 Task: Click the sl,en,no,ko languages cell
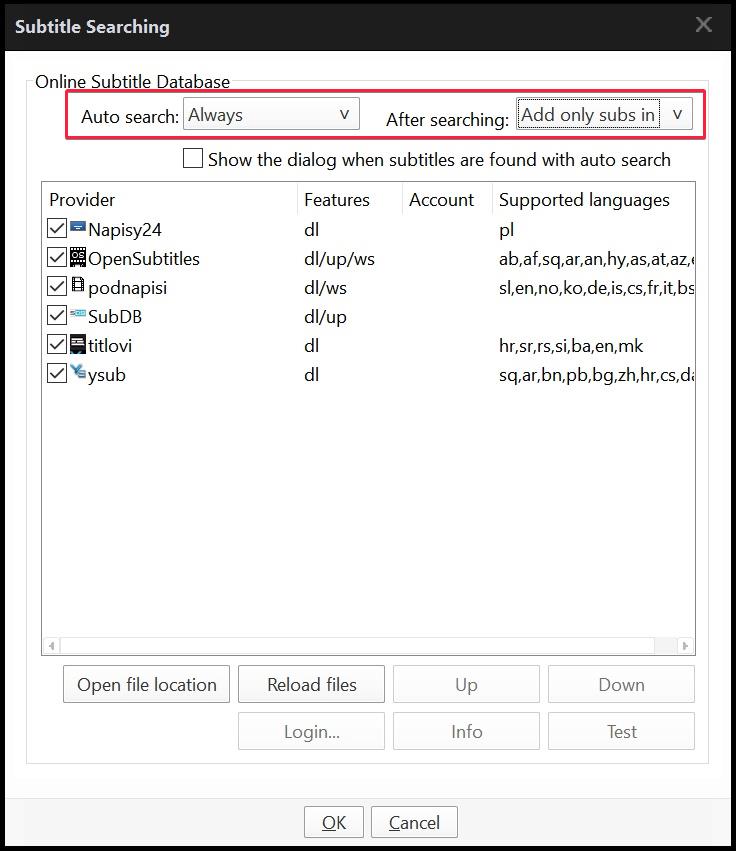point(597,288)
